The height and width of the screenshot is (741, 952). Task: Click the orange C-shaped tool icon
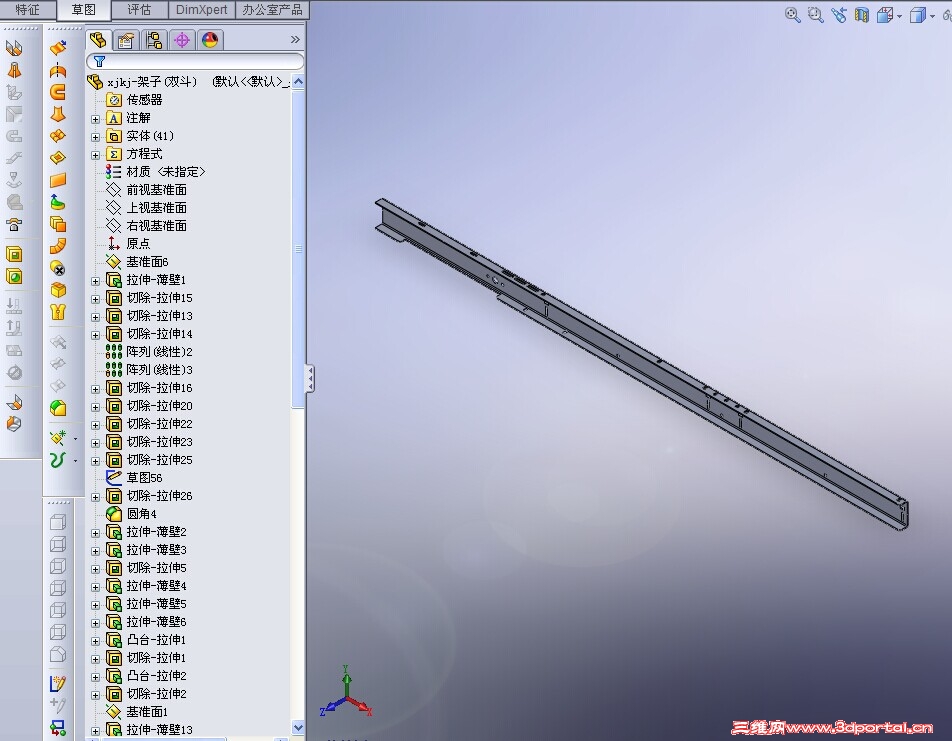coord(58,92)
